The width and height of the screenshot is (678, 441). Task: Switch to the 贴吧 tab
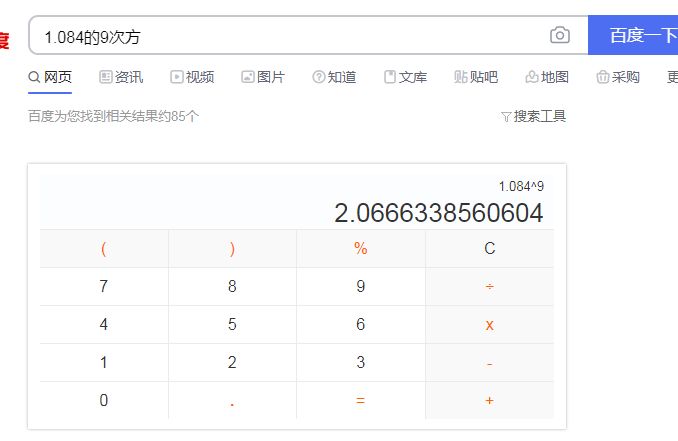tap(476, 77)
